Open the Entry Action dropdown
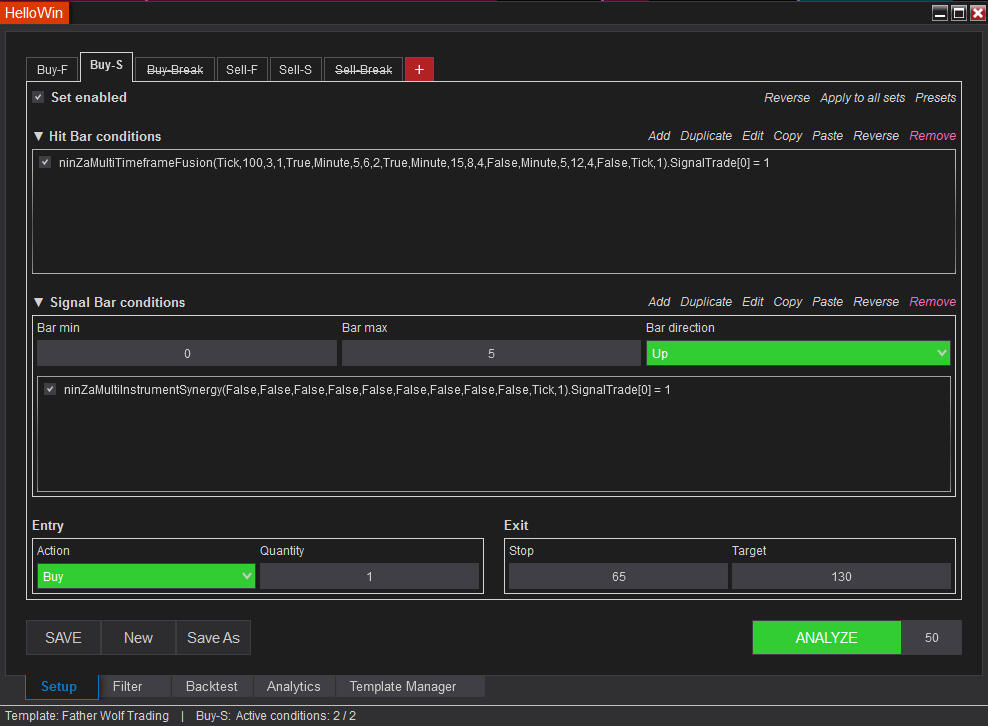 [146, 576]
